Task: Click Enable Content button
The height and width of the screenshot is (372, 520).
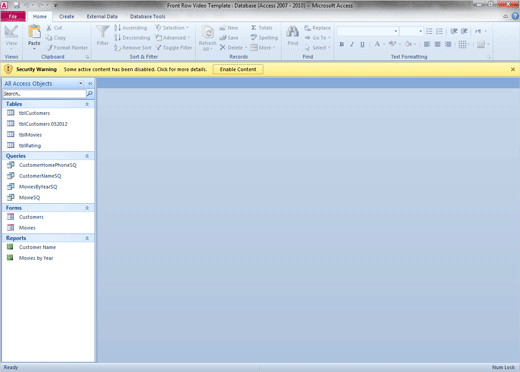Action: point(238,69)
